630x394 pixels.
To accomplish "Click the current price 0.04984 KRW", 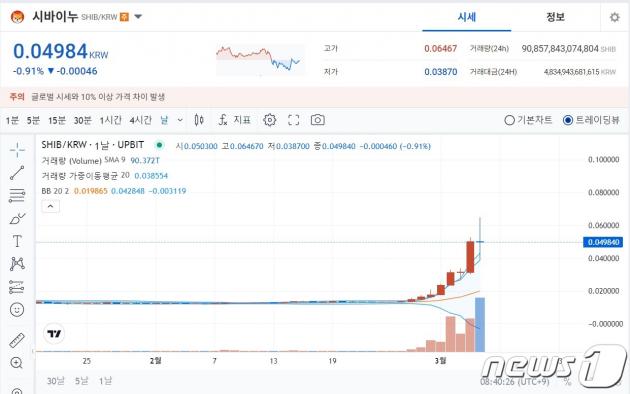I will coord(61,51).
